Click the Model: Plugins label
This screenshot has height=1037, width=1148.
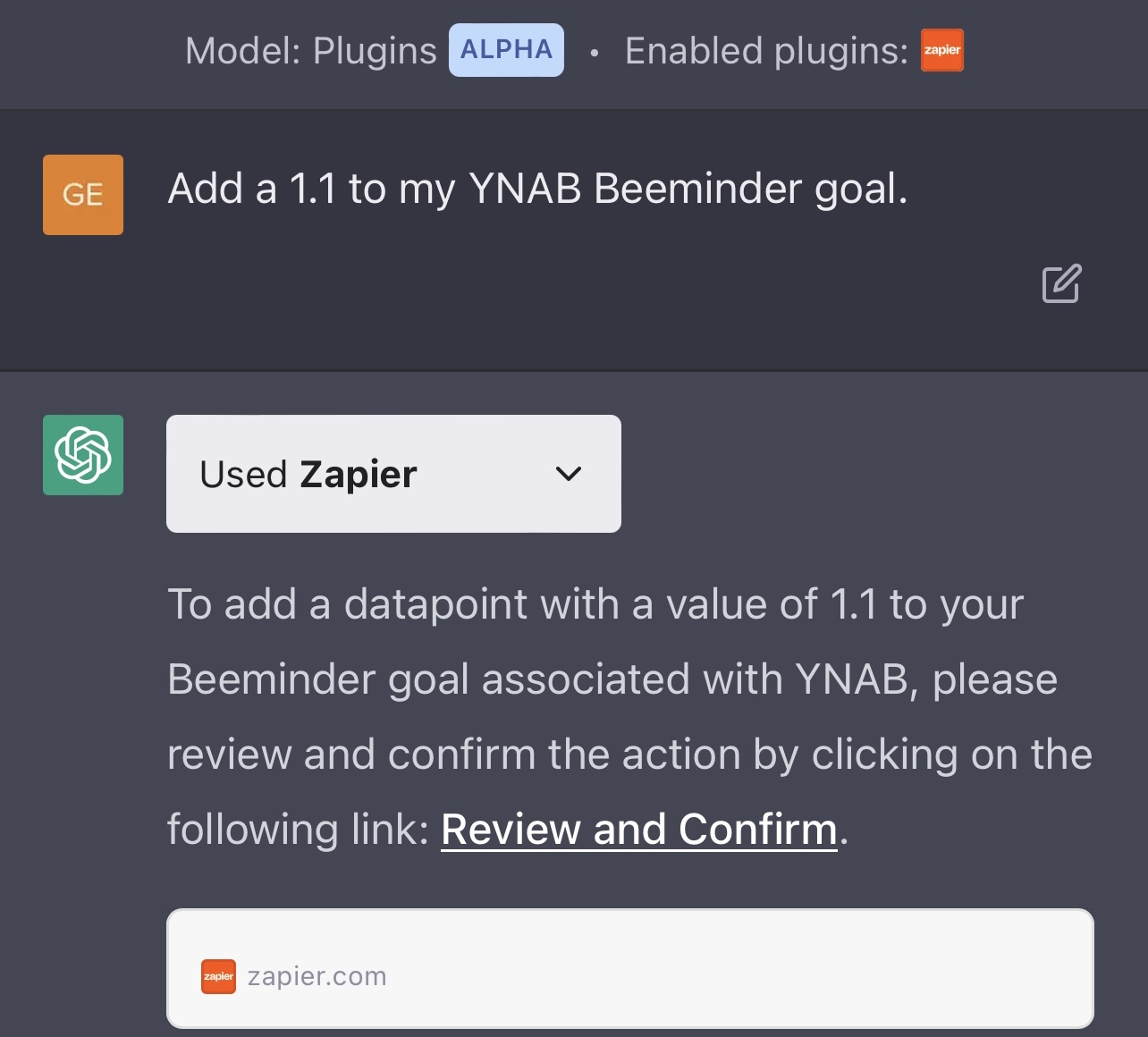point(311,51)
